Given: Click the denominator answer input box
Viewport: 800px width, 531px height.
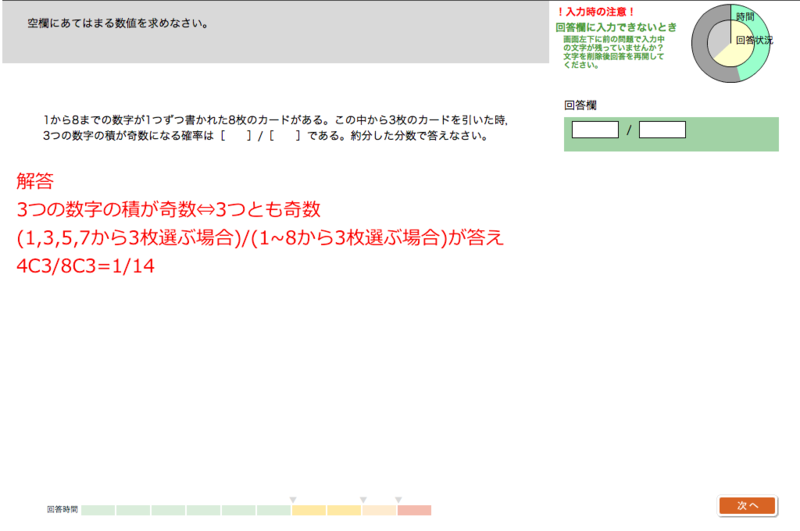Looking at the screenshot, I should (x=662, y=129).
